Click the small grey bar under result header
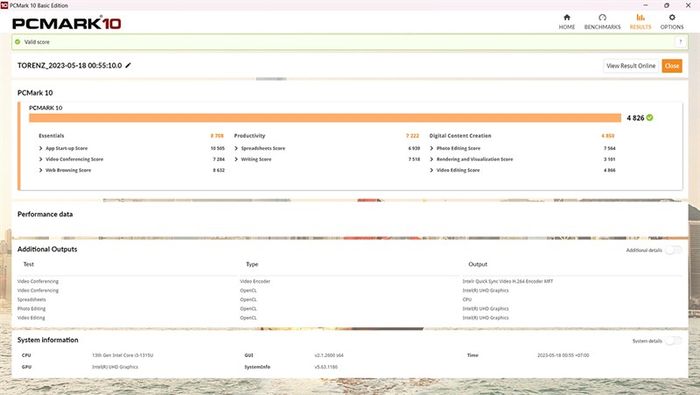The height and width of the screenshot is (395, 700). tap(271, 79)
